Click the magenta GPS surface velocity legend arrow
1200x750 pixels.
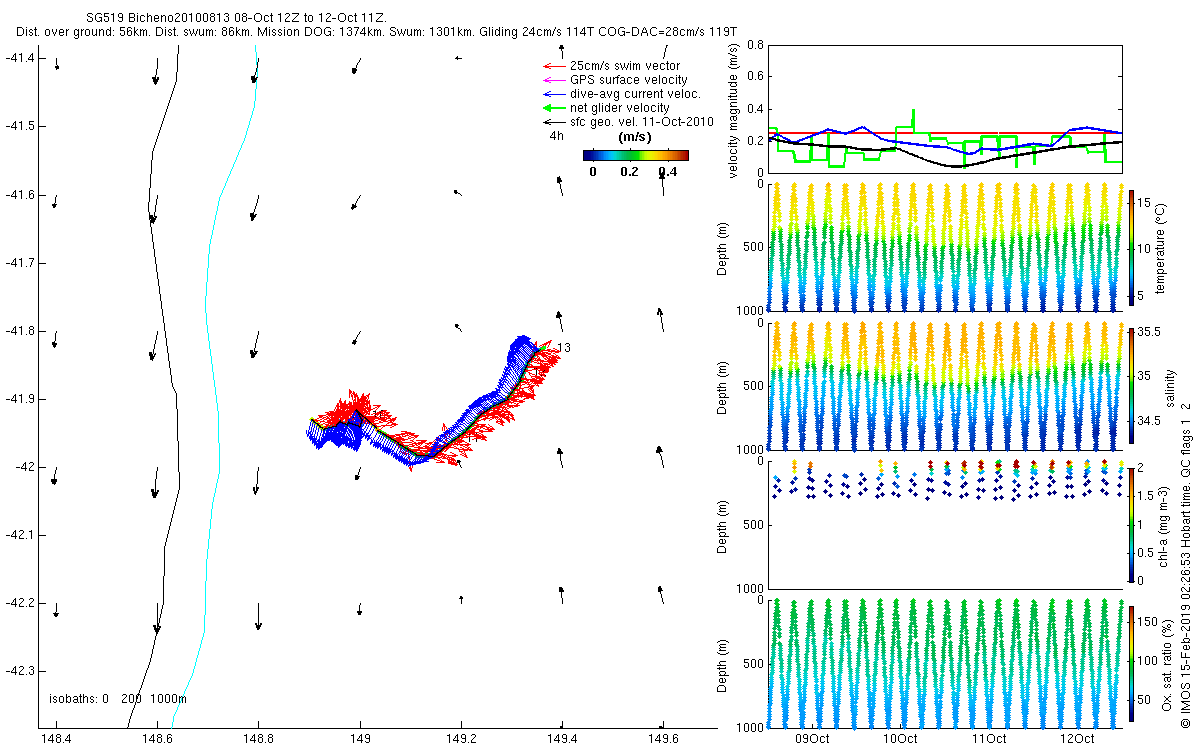[555, 80]
